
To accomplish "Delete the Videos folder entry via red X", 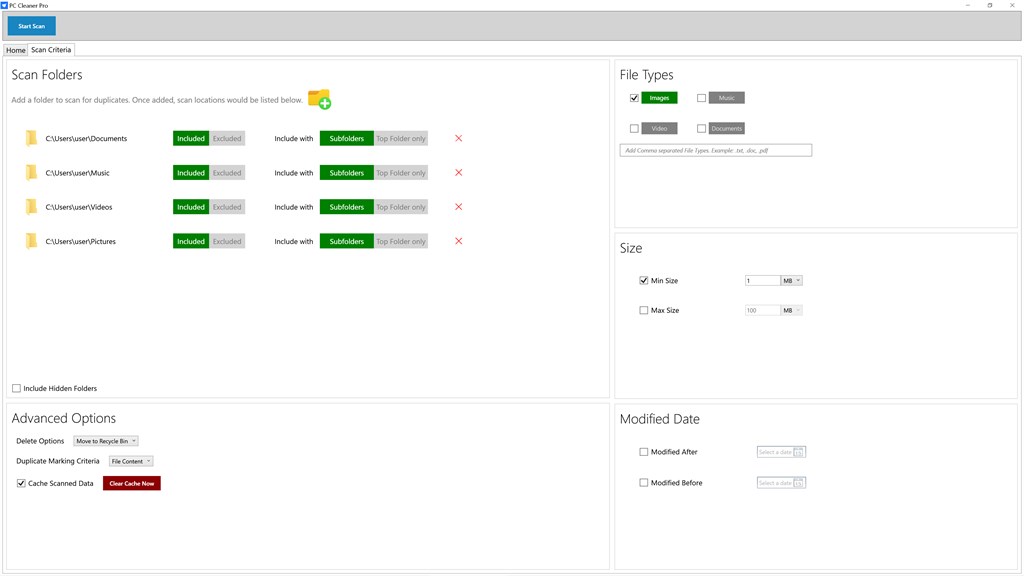I will pyautogui.click(x=458, y=207).
